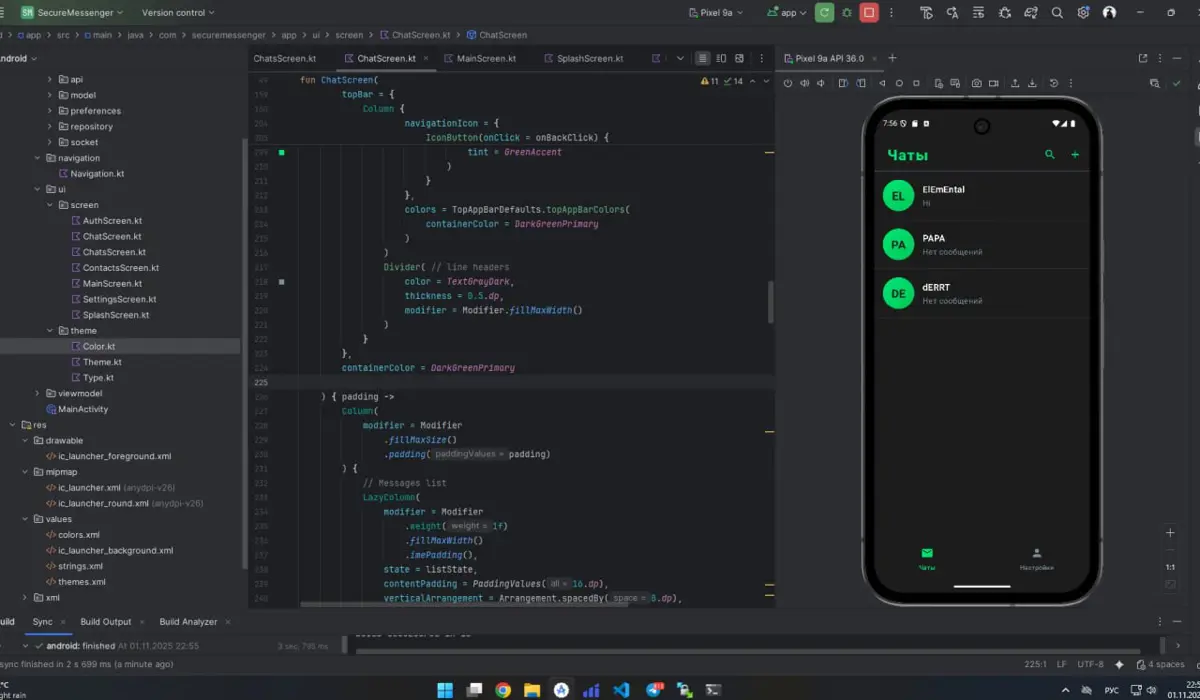Click the emulator Home circle button

click(x=900, y=83)
